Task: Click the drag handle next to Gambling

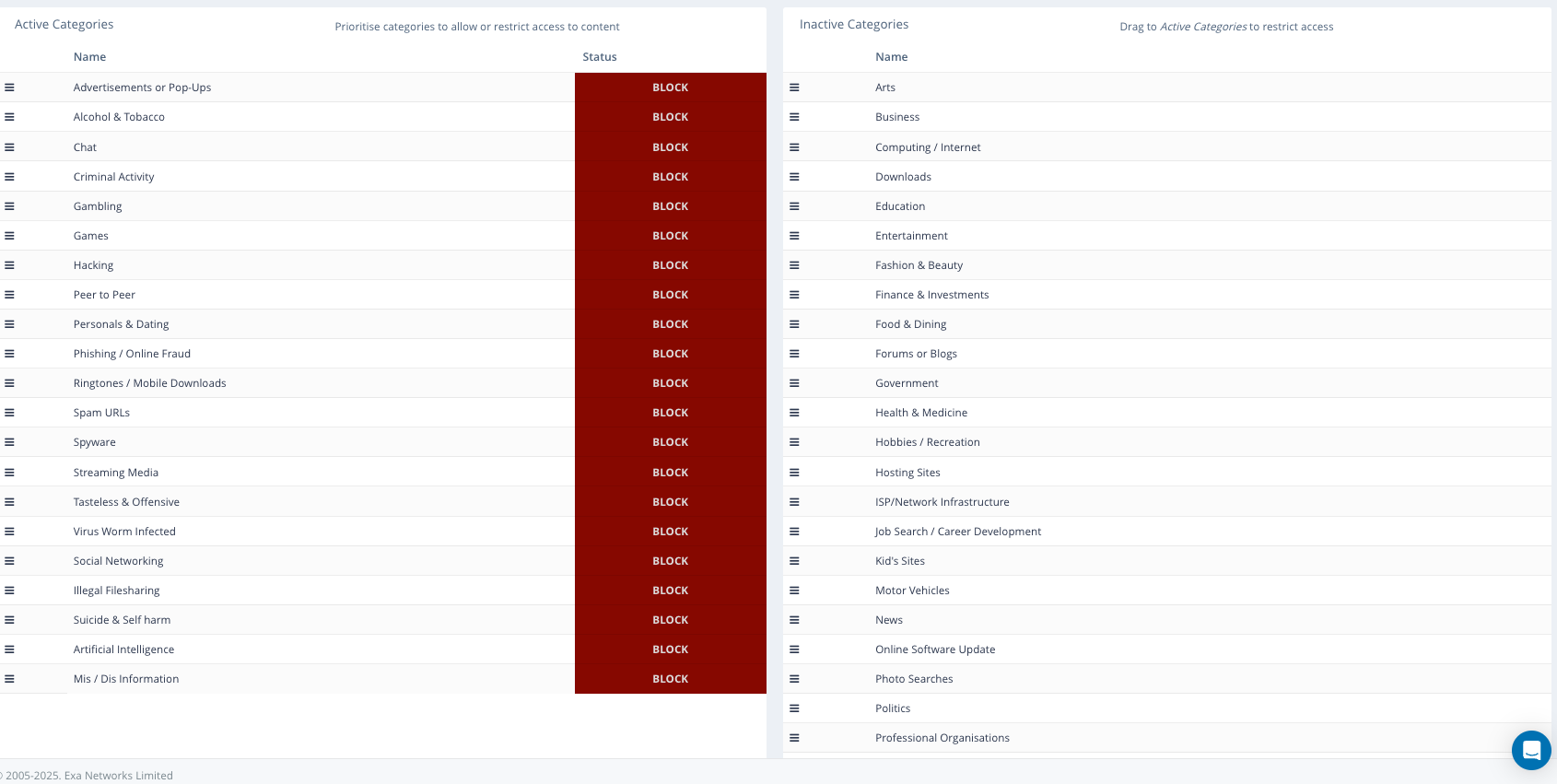Action: 9,206
